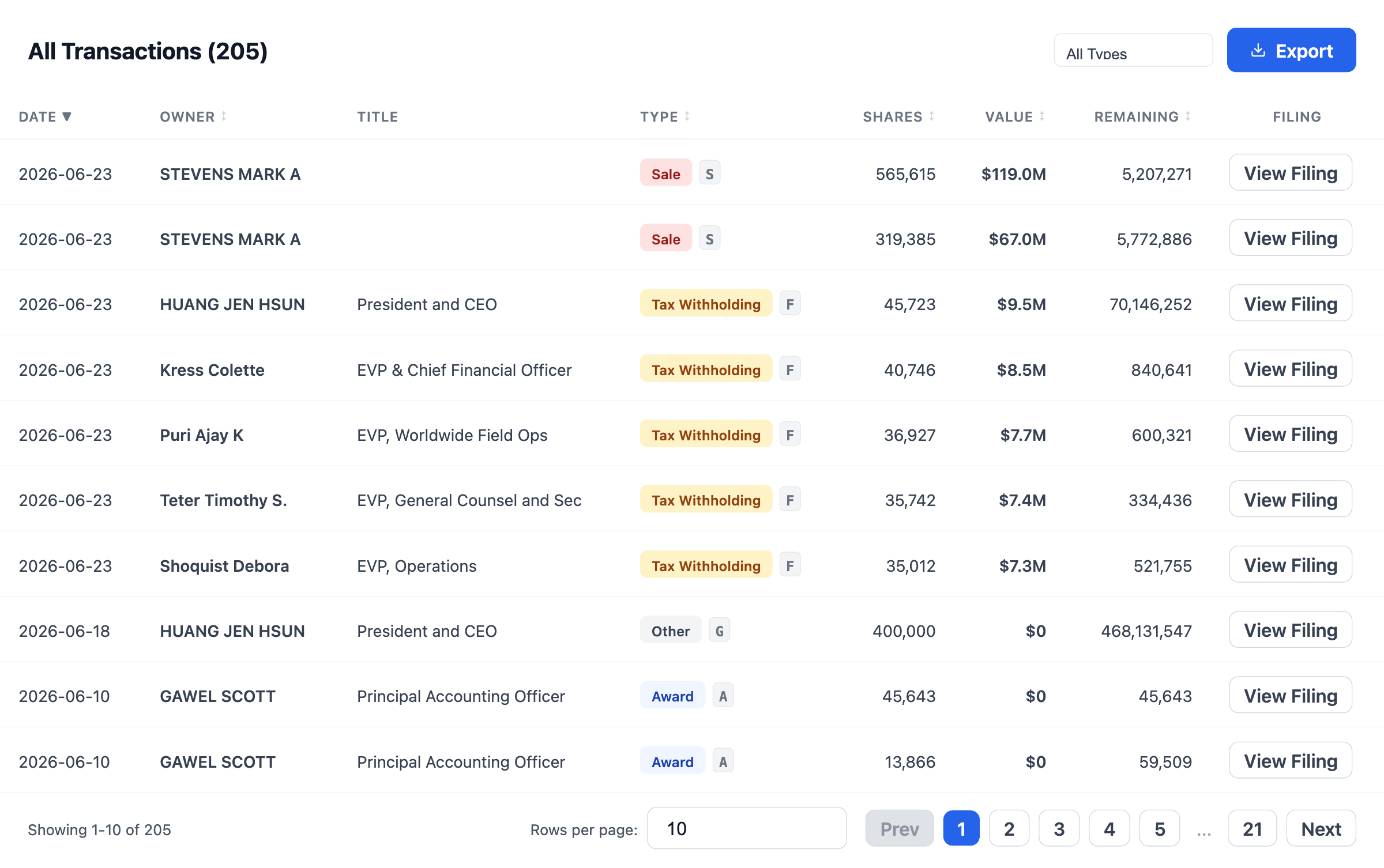Viewport: 1384px width, 868px height.
Task: Click the REMAINING column sort icon
Action: pyautogui.click(x=1188, y=116)
